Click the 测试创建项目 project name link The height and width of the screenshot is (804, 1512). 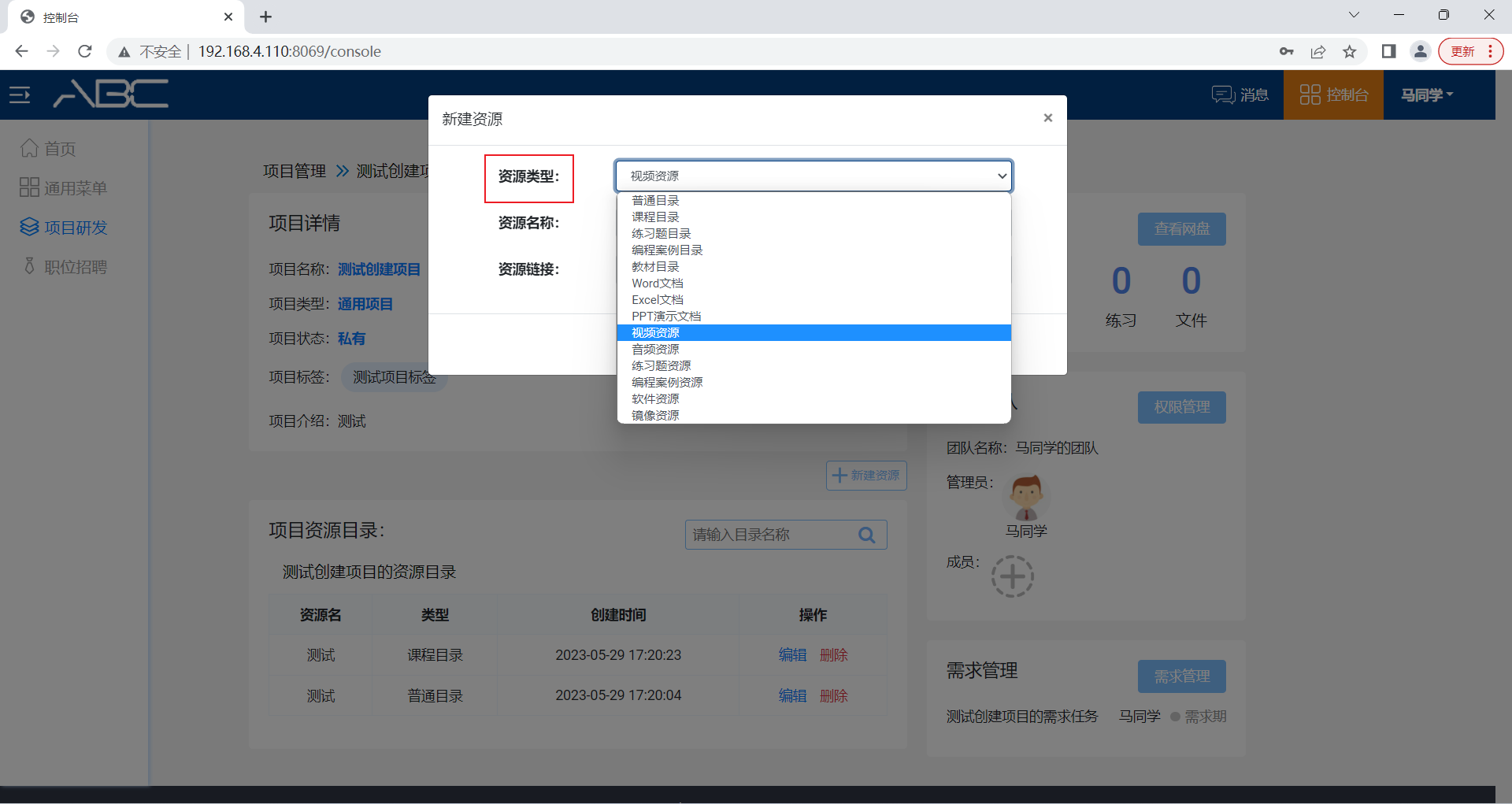click(x=380, y=269)
